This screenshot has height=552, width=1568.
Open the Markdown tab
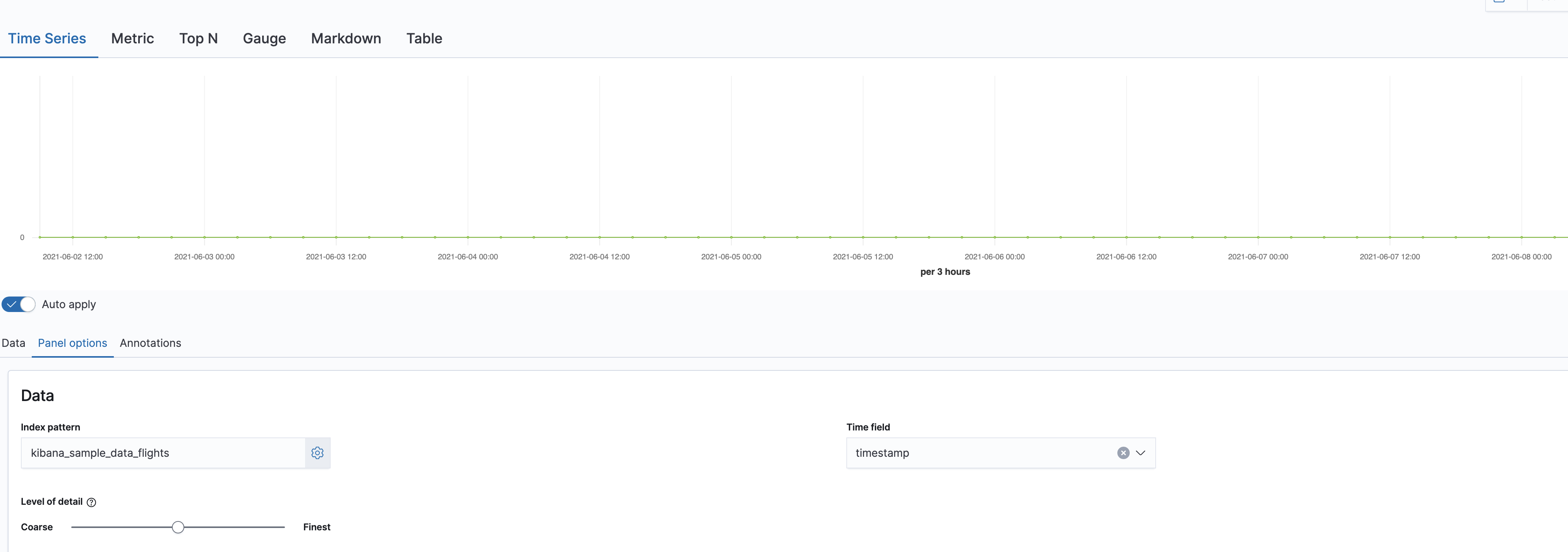pyautogui.click(x=346, y=38)
